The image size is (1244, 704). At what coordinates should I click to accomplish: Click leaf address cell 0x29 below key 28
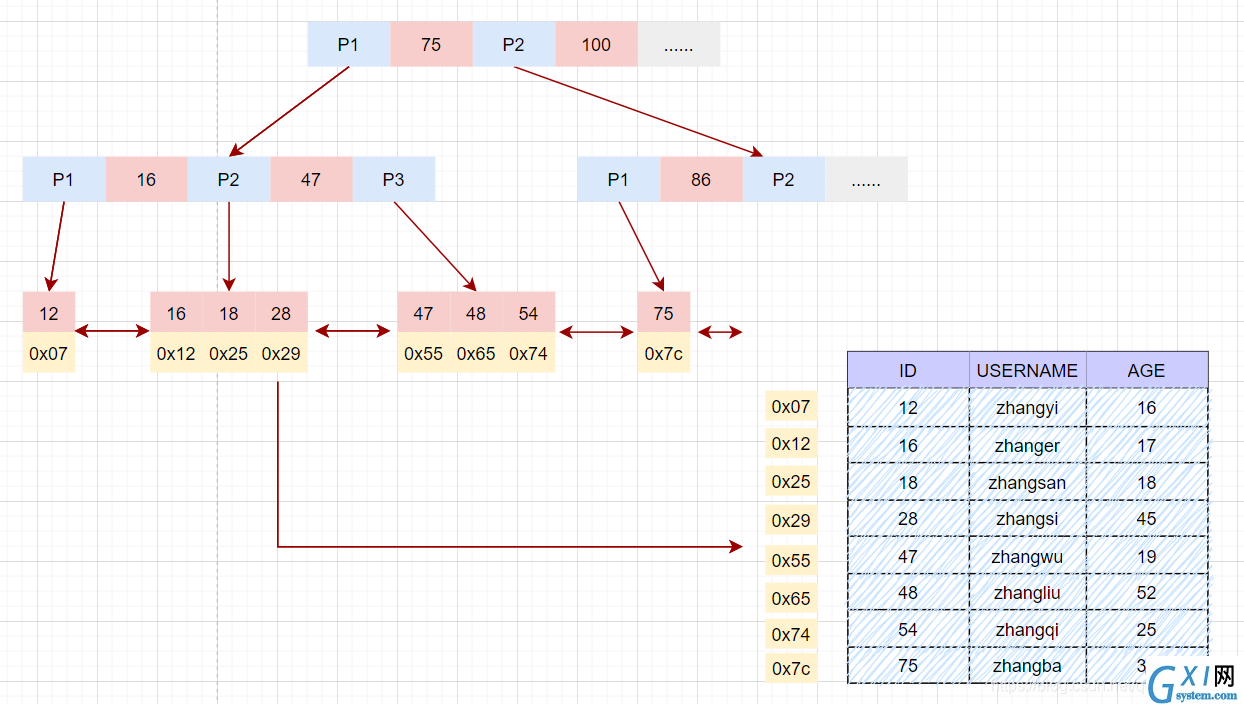[281, 352]
